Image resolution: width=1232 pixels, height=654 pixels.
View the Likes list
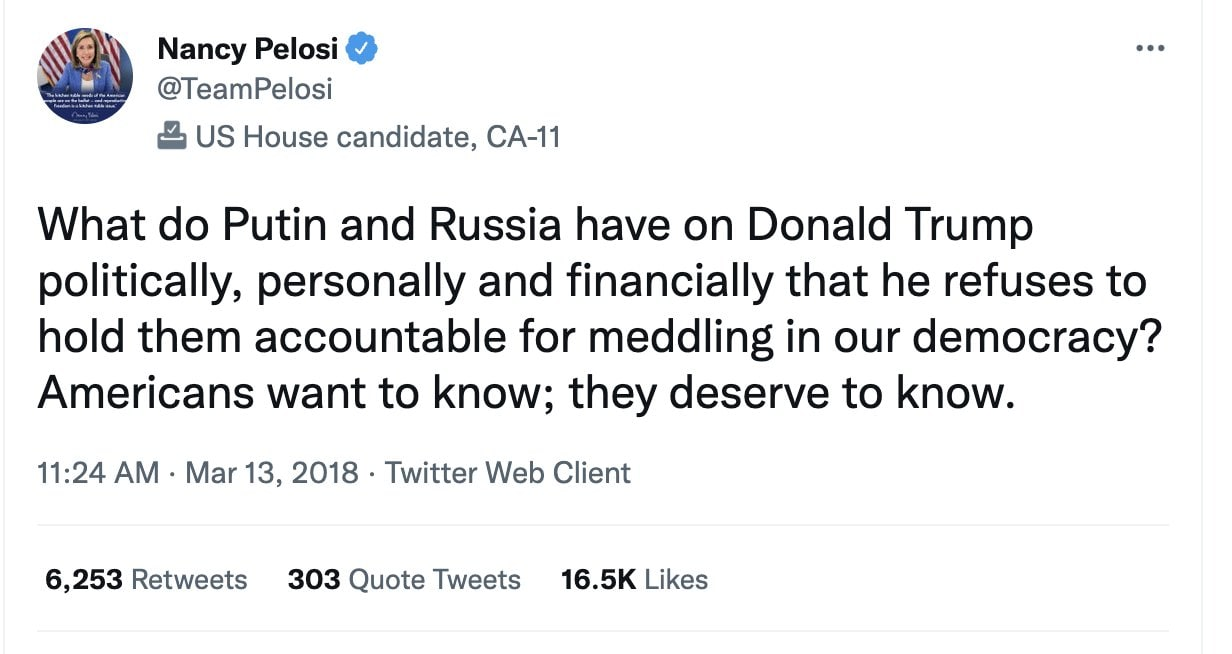(676, 580)
